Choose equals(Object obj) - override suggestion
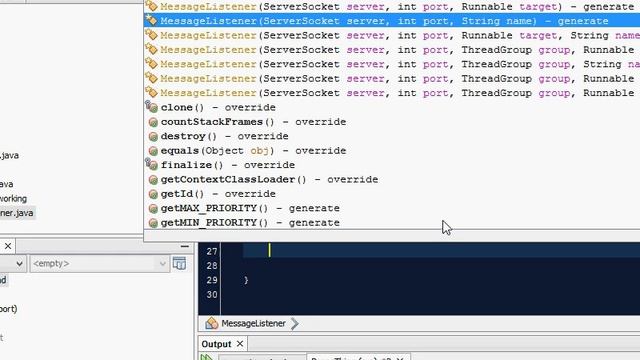 [392, 151]
